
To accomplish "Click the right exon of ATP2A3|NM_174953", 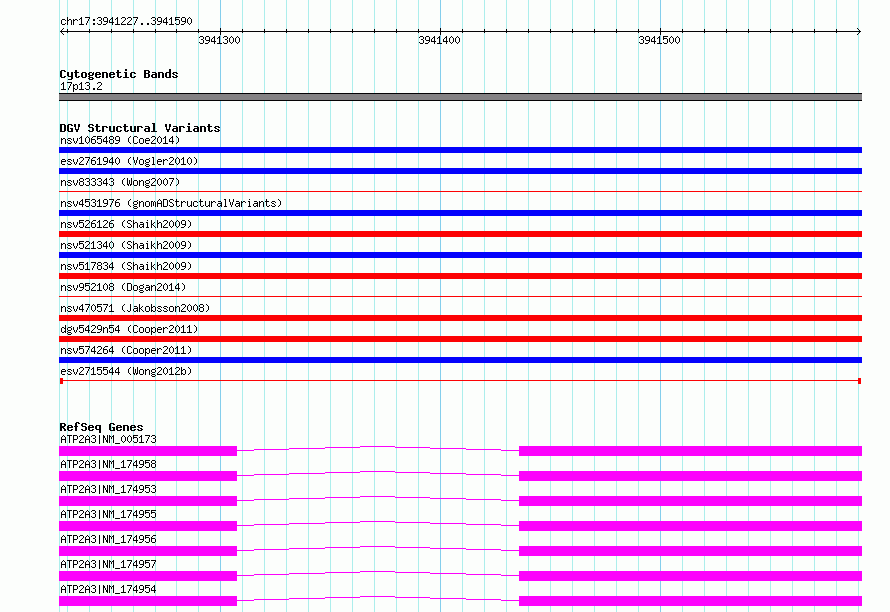I will coord(690,501).
